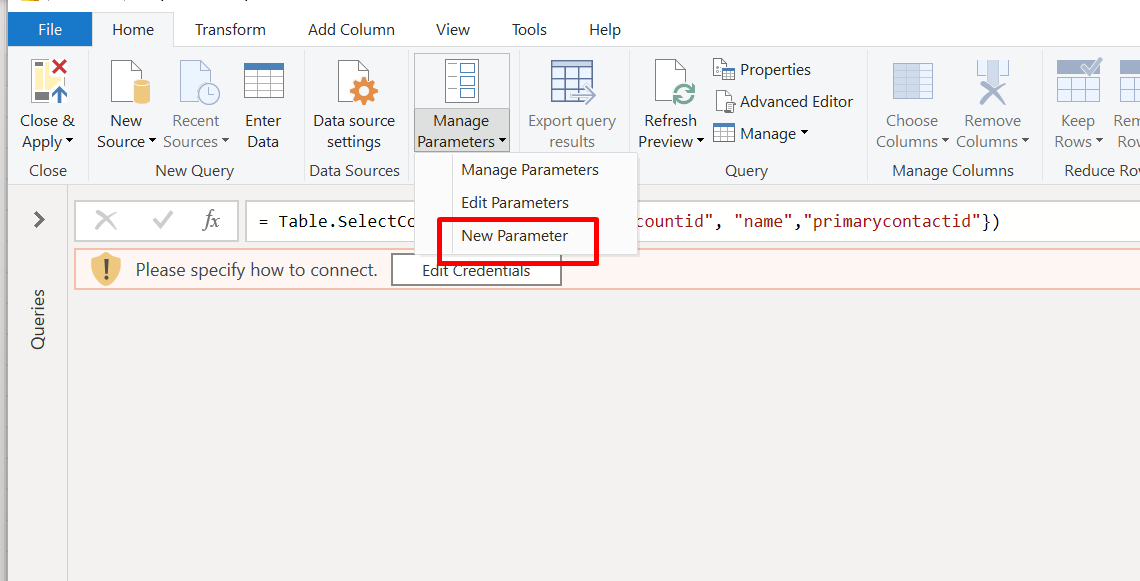Expand the Manage Parameters dropdown arrow
The image size is (1140, 581).
tap(502, 142)
